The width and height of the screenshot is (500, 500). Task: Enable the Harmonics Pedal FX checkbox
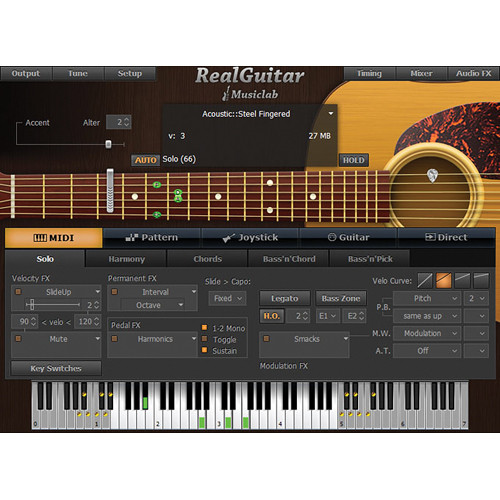(114, 339)
